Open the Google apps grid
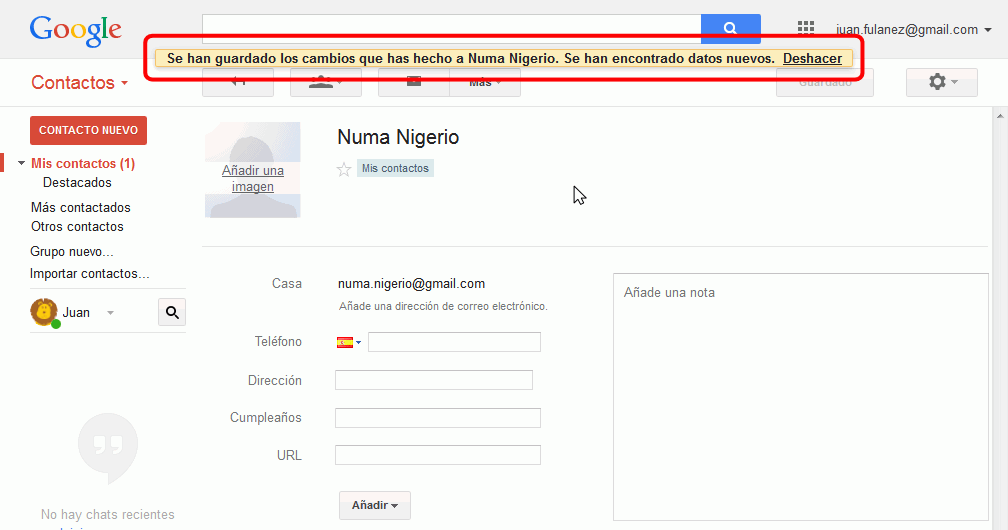 tap(806, 28)
